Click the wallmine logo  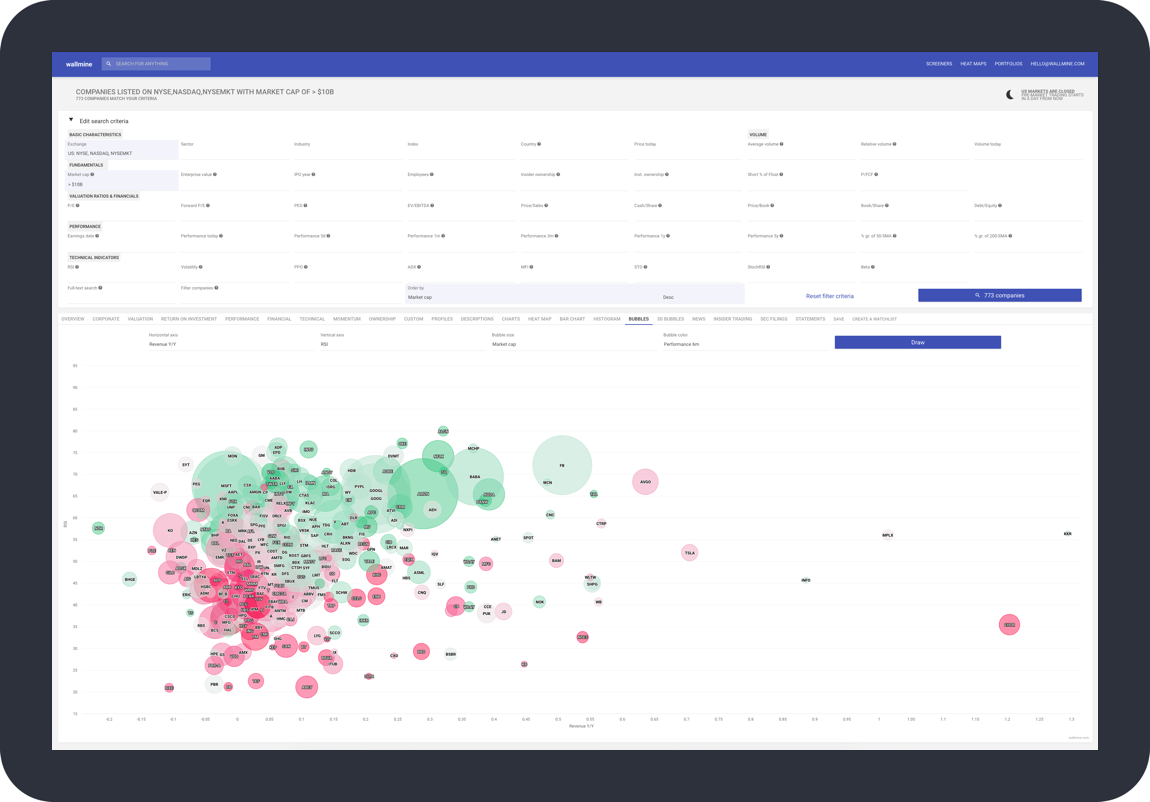tap(78, 64)
